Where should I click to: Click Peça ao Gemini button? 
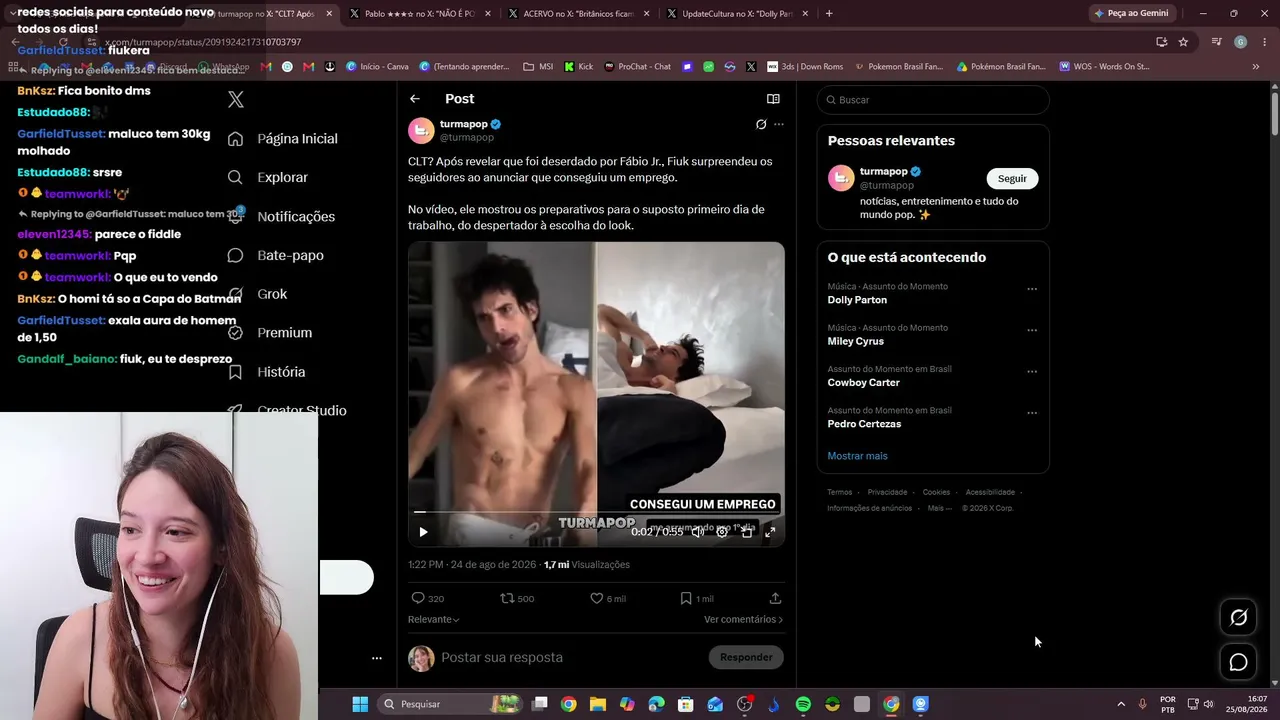[1132, 14]
